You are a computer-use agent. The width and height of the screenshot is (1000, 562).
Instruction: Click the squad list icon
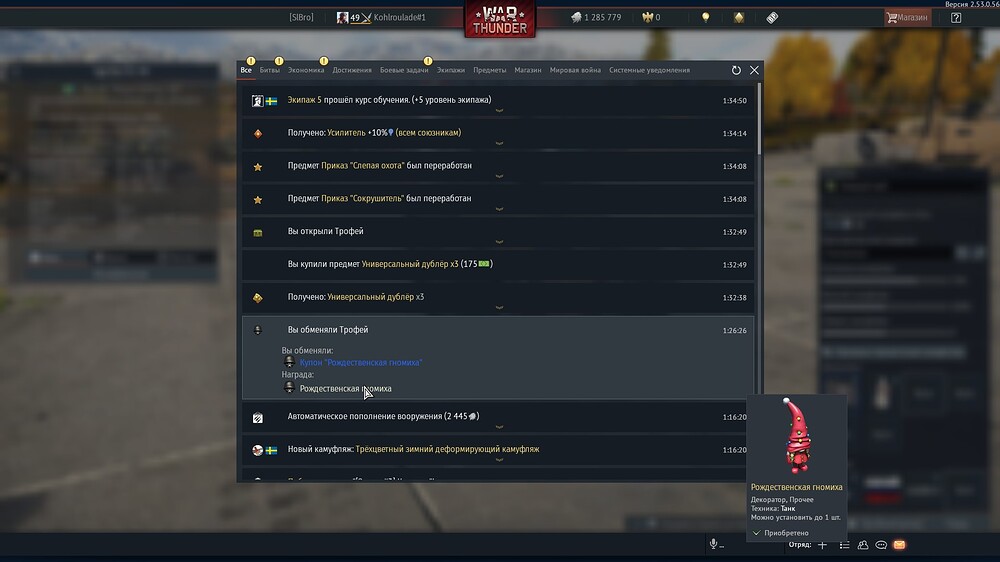point(844,545)
